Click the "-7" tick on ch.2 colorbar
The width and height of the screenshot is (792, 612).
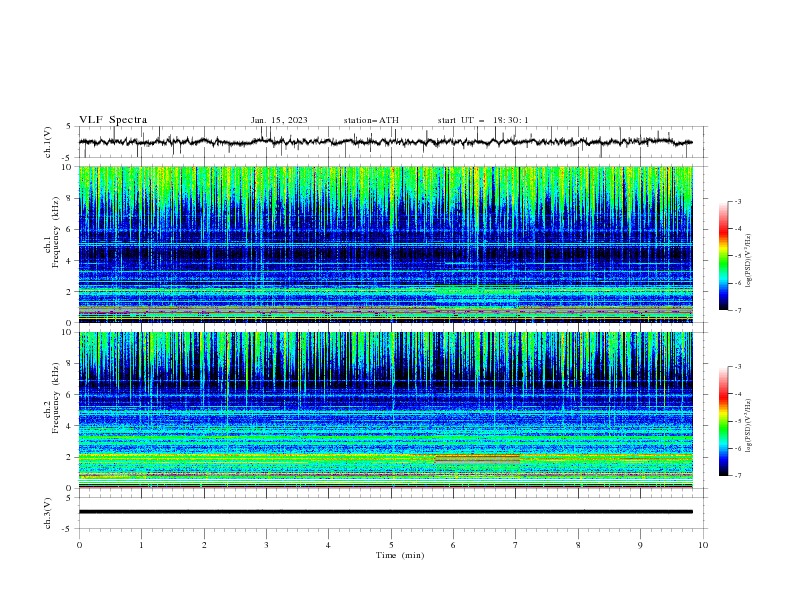click(x=738, y=475)
